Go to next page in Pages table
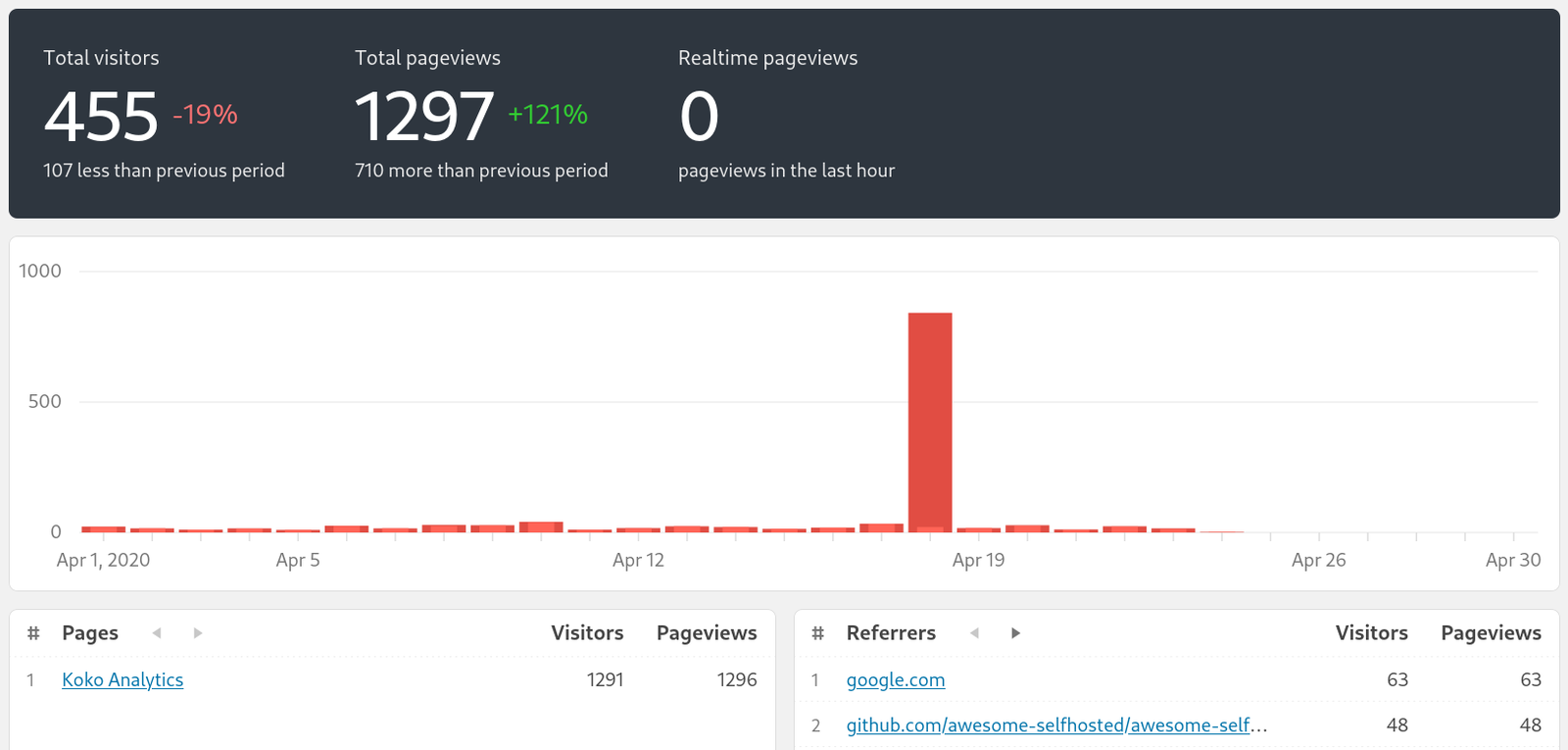Image resolution: width=1568 pixels, height=750 pixels. click(198, 633)
